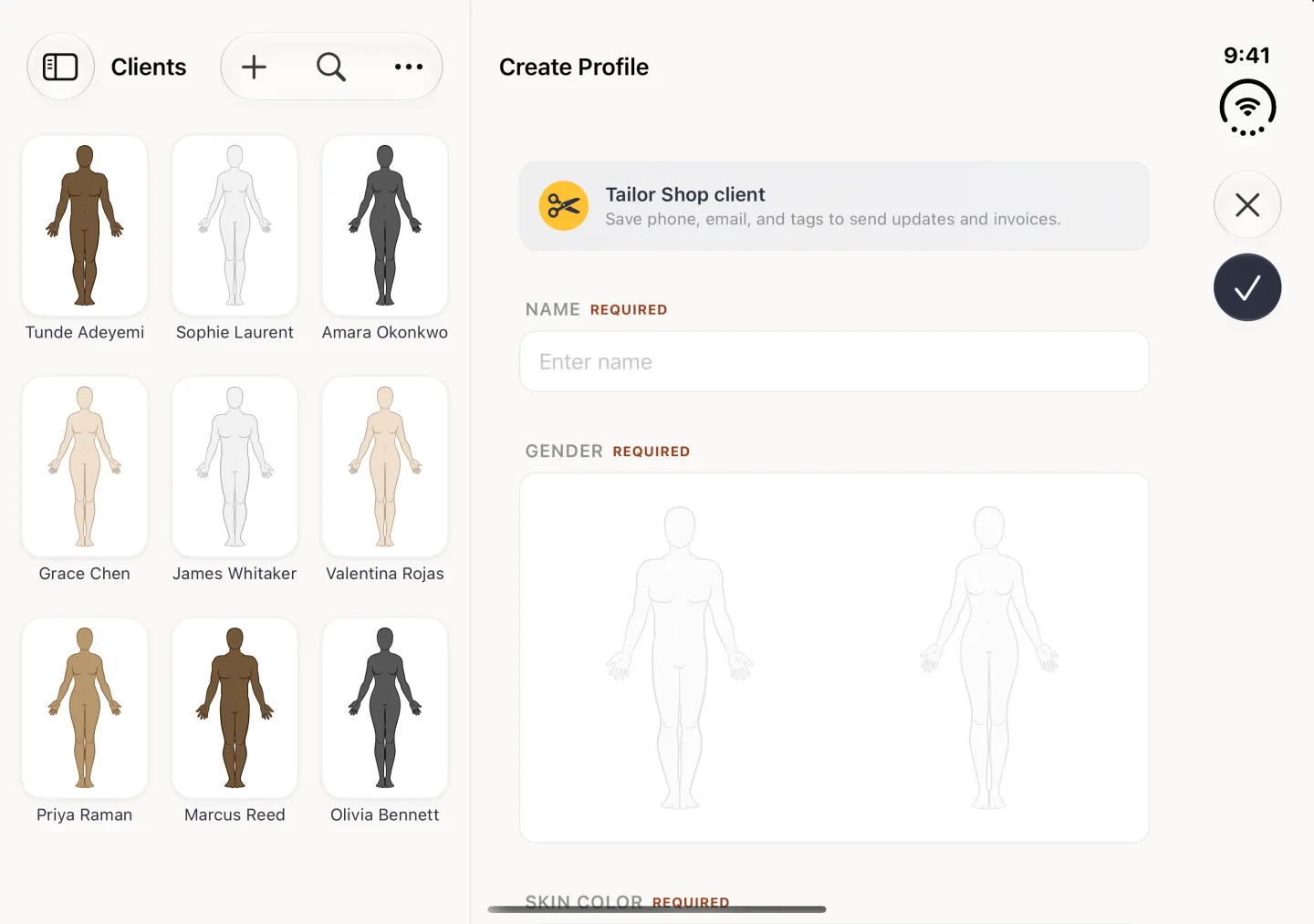The width and height of the screenshot is (1314, 924).
Task: Click the Tailor Shop client banner title
Action: tap(685, 194)
